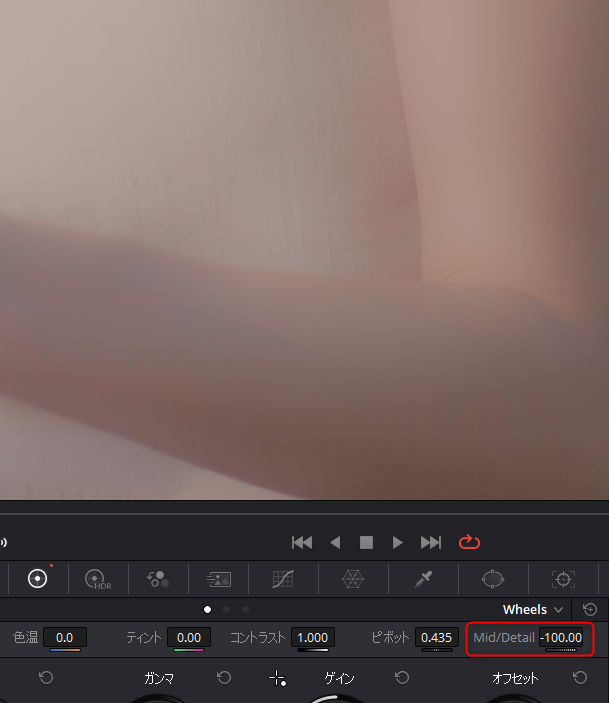609x703 pixels.
Task: Open the Color Warper palette
Action: click(x=353, y=578)
